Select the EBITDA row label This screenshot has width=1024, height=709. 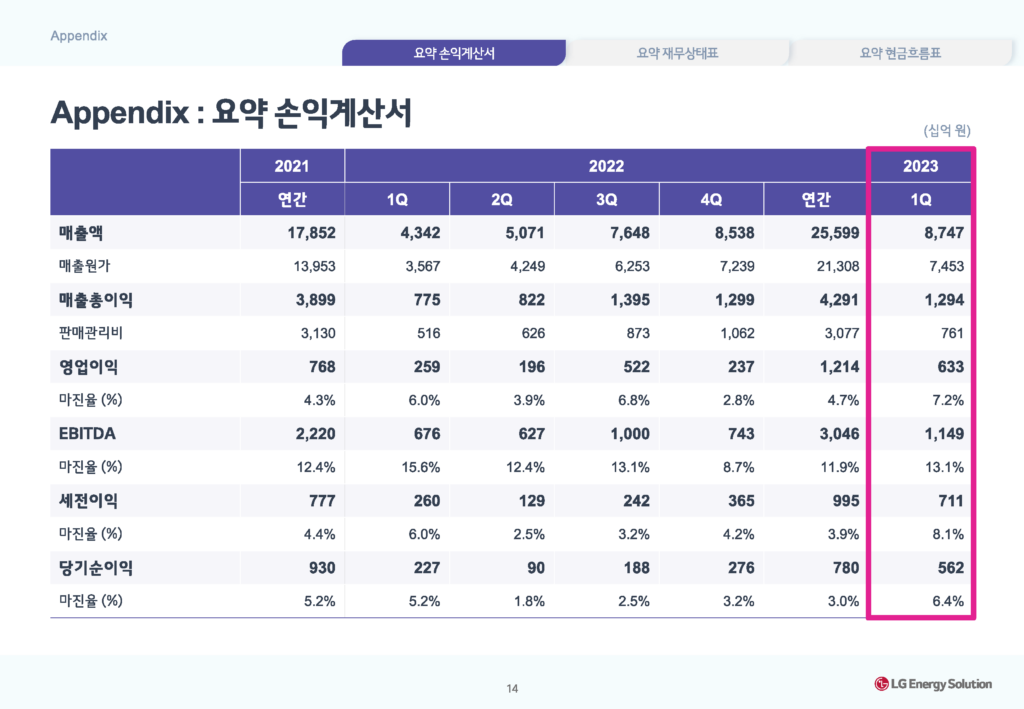(88, 433)
